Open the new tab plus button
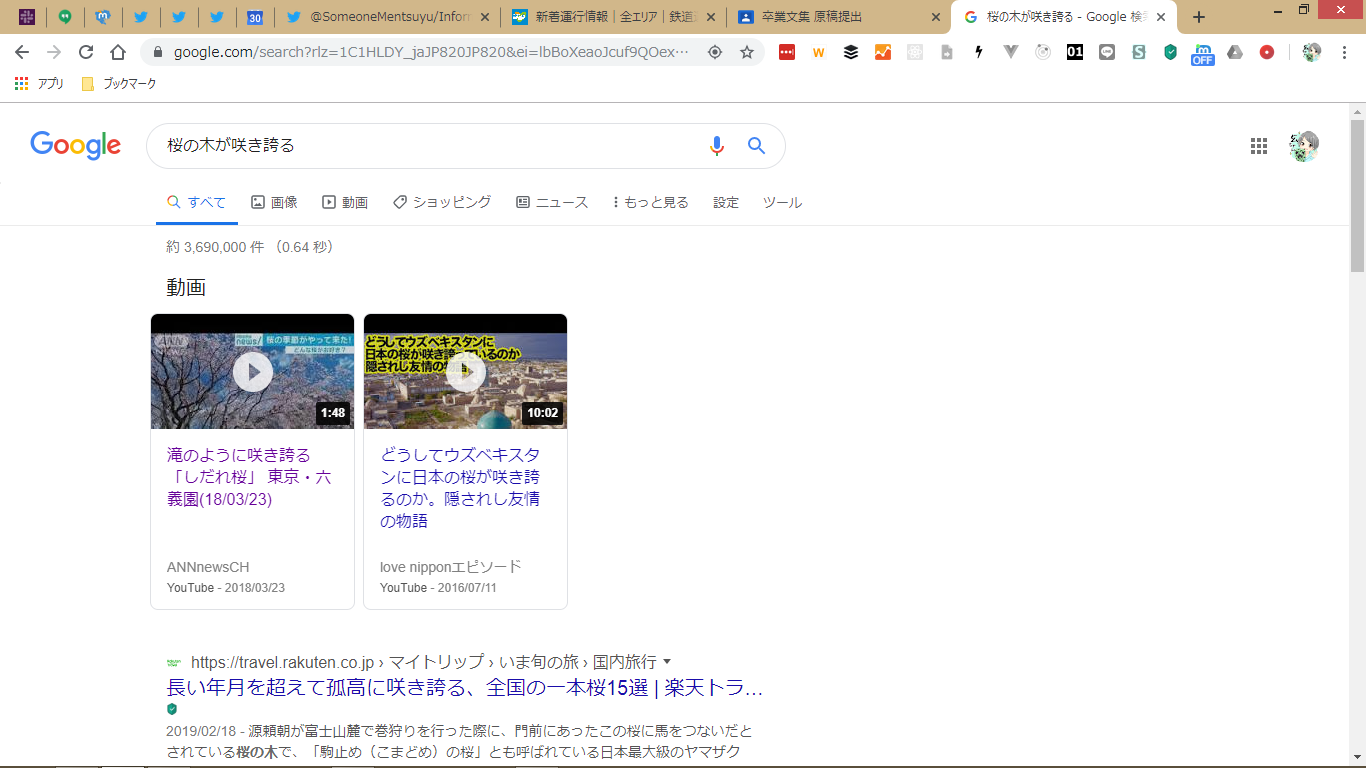Viewport: 1366px width, 768px height. coord(1199,17)
